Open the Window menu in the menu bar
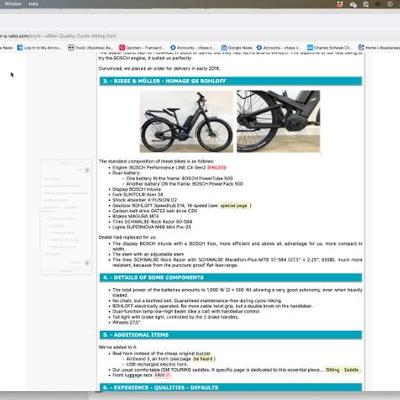 pyautogui.click(x=13, y=4)
